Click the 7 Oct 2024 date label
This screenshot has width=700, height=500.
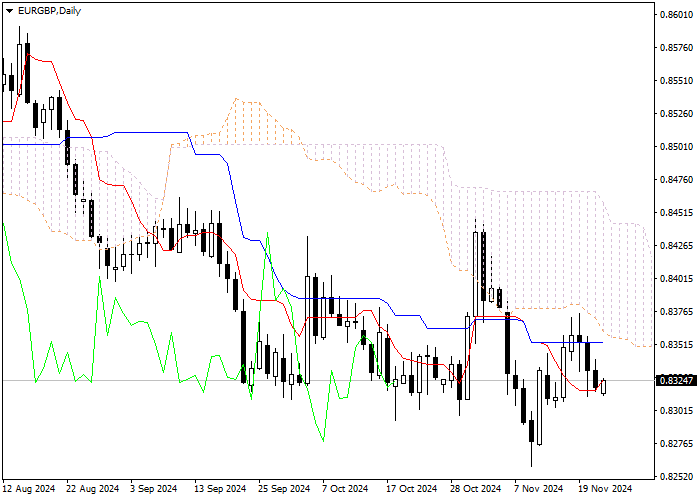(x=345, y=489)
